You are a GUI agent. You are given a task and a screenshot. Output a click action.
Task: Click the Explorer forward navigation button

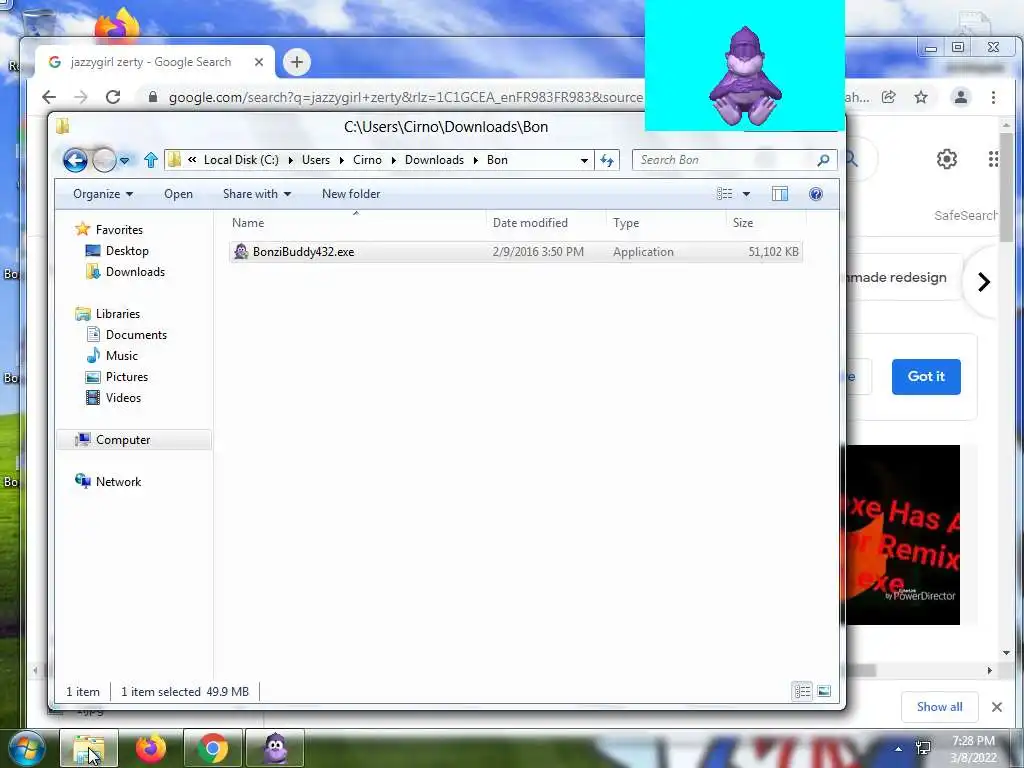(104, 160)
